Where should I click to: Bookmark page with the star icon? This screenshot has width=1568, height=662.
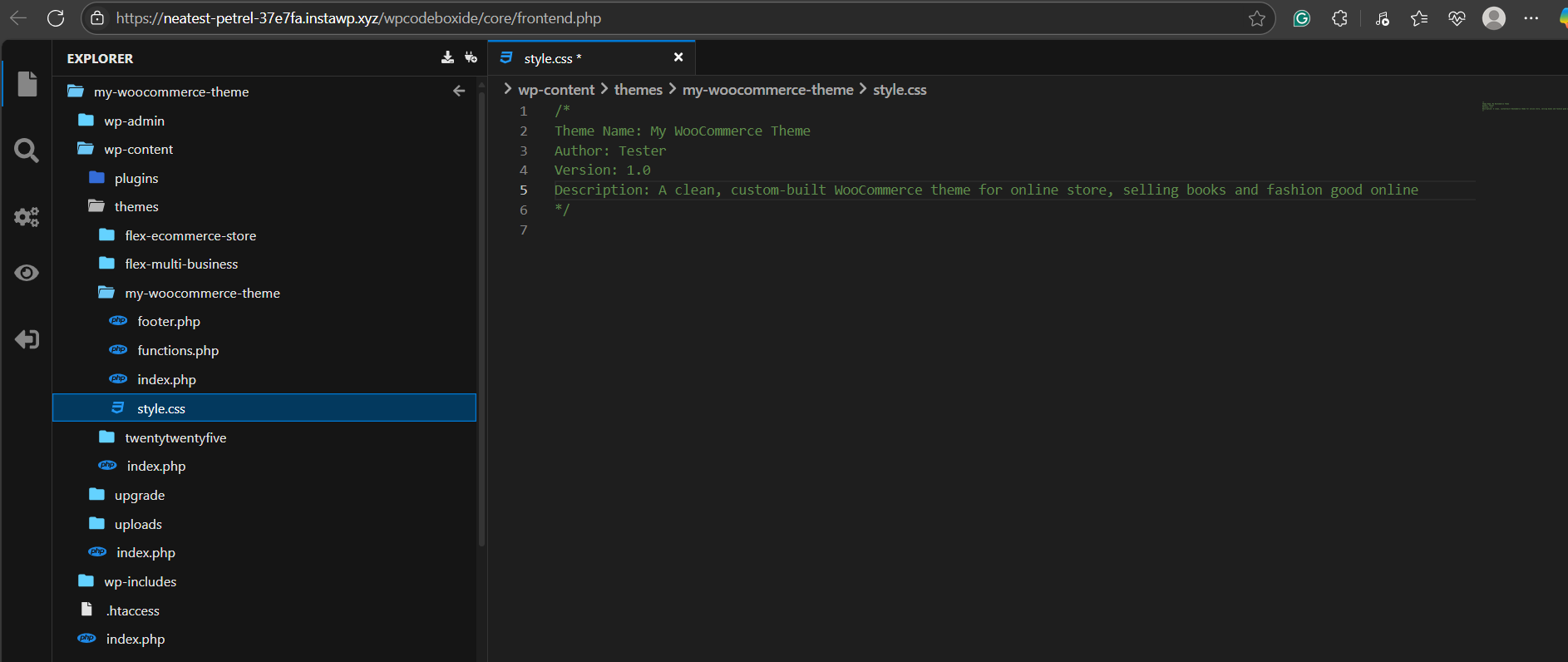click(1256, 18)
